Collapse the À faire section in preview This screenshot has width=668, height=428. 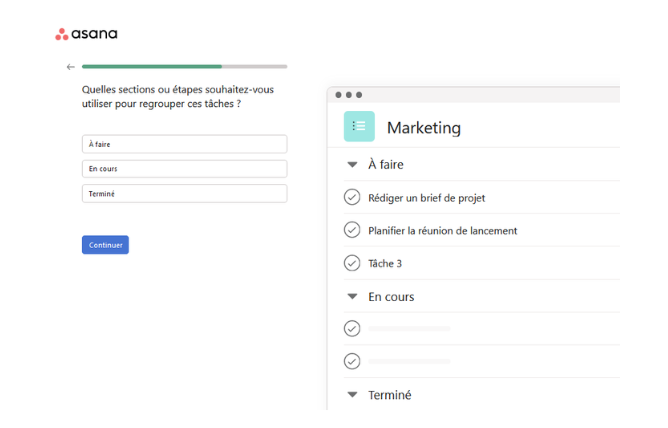(352, 165)
